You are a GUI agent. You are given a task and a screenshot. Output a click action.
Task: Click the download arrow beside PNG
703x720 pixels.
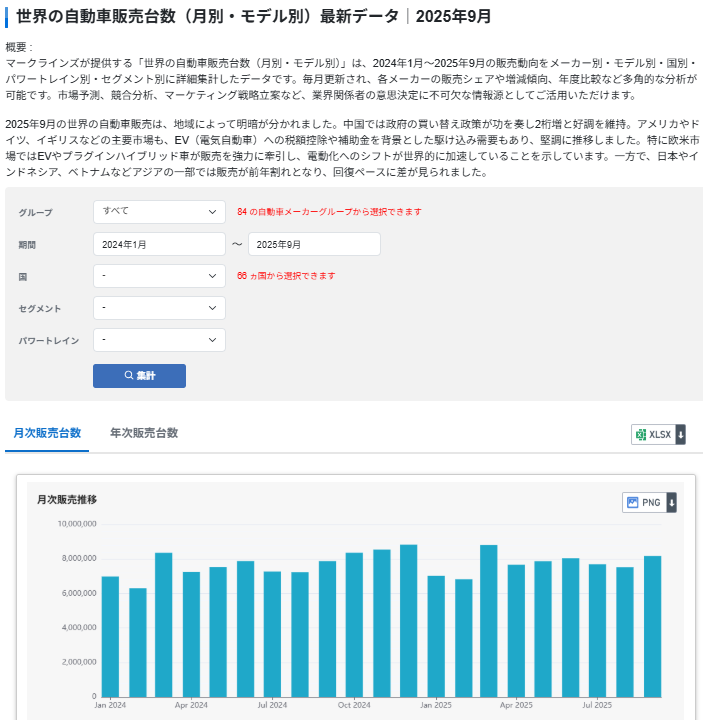(x=672, y=502)
